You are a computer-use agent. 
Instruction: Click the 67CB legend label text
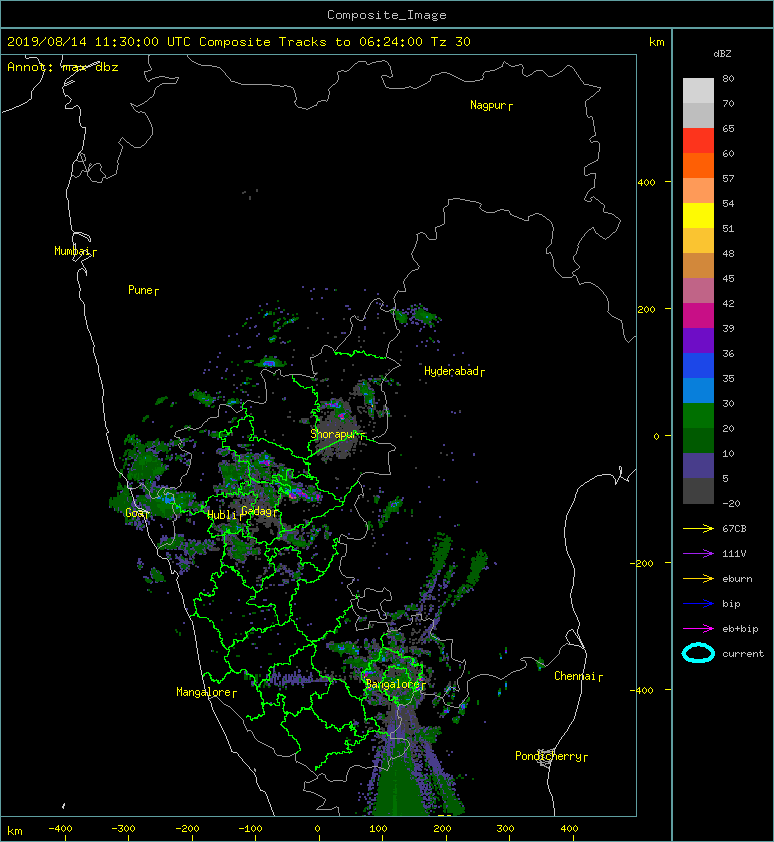[x=734, y=528]
